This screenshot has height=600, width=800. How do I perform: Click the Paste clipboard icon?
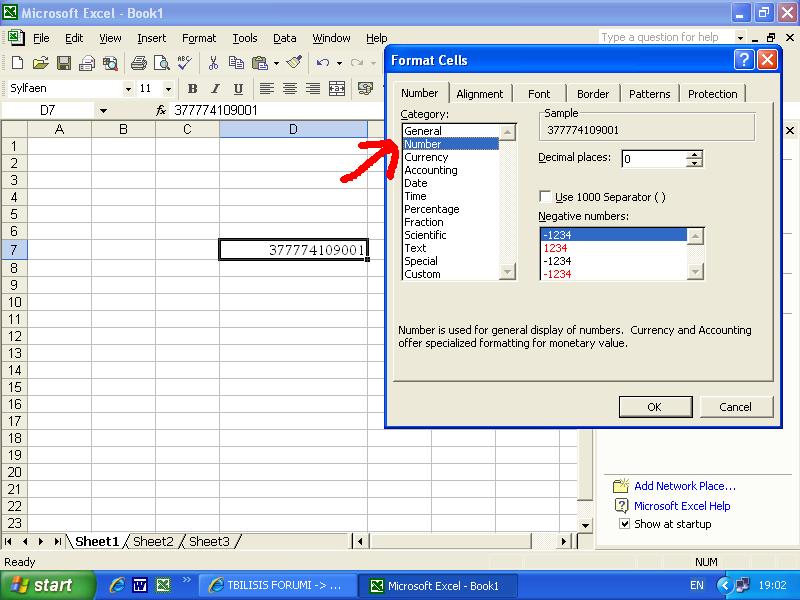[x=260, y=63]
